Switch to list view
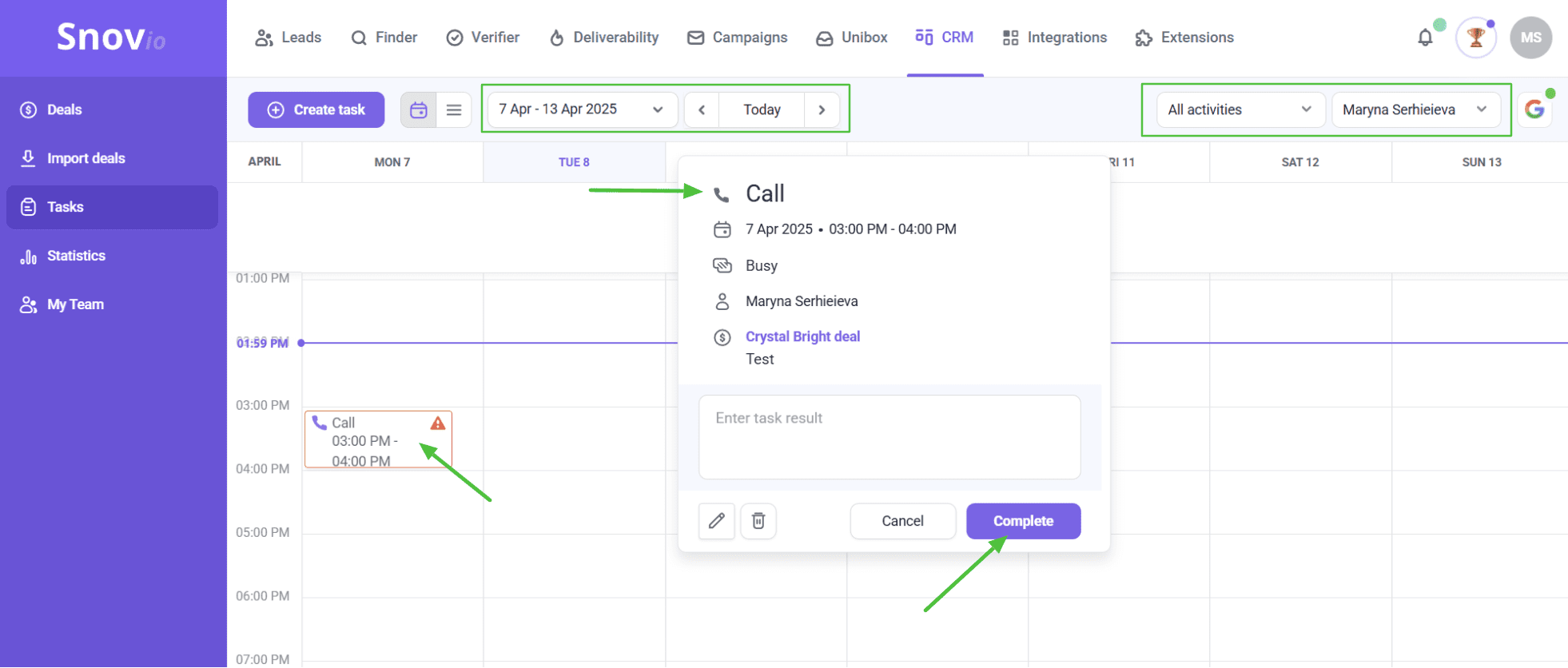The image size is (1568, 668). coord(454,110)
